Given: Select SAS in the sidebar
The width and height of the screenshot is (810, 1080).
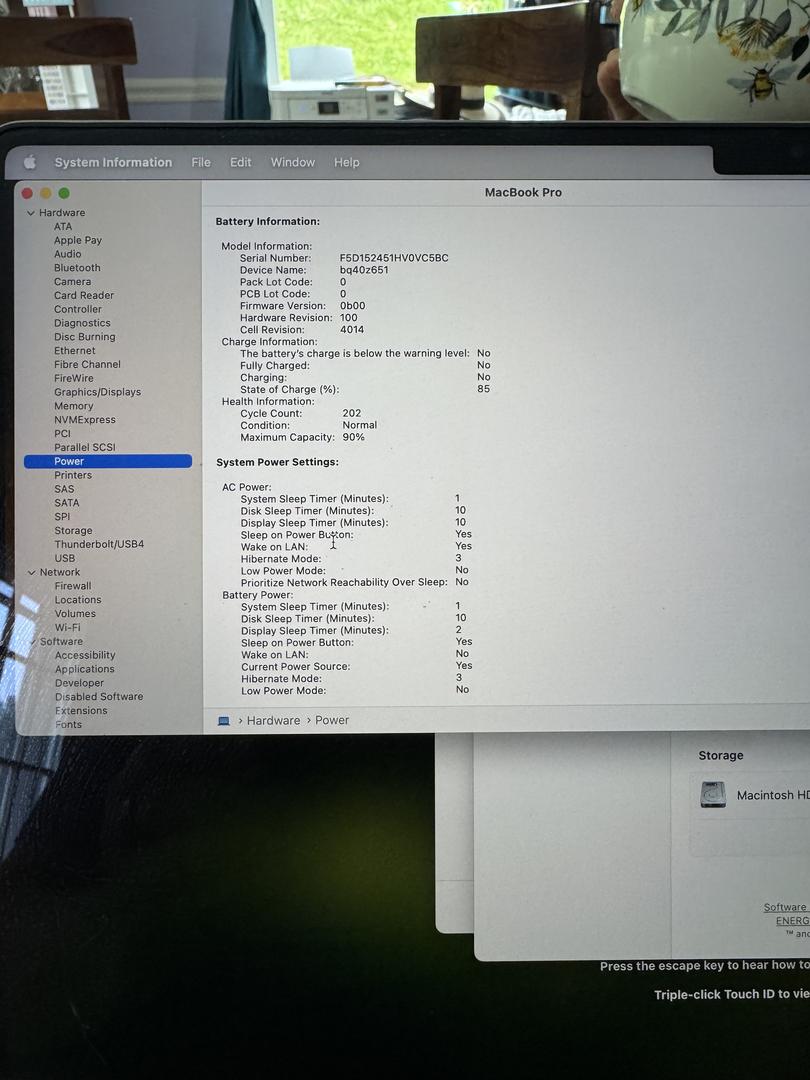Looking at the screenshot, I should [64, 489].
